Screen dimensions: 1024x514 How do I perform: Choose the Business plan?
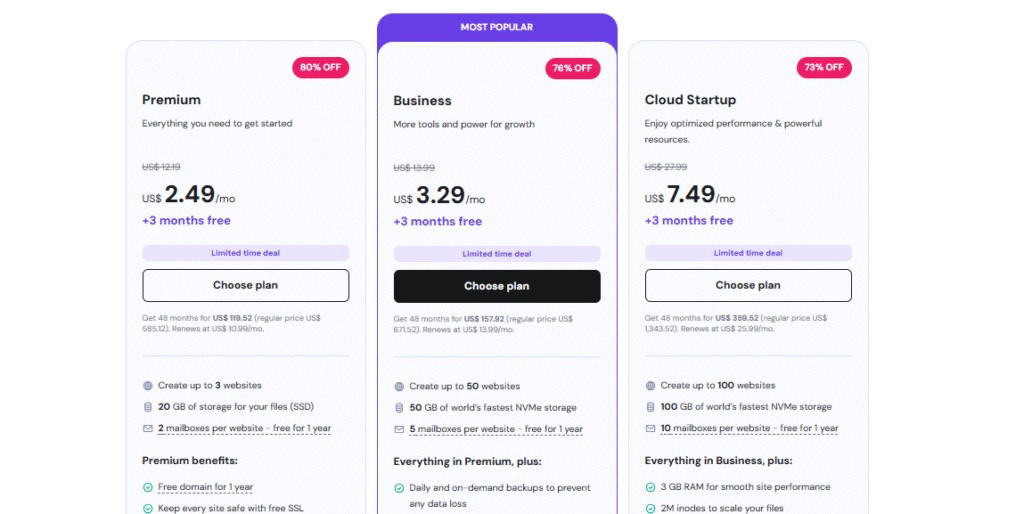(x=497, y=286)
